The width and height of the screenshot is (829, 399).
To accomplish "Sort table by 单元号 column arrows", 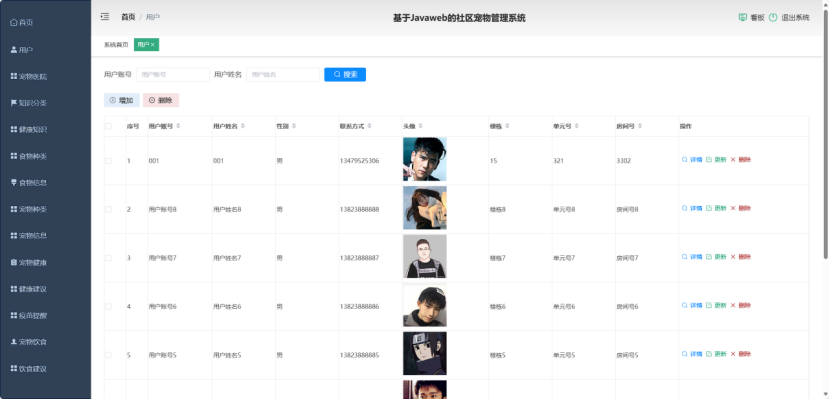I will (x=577, y=126).
